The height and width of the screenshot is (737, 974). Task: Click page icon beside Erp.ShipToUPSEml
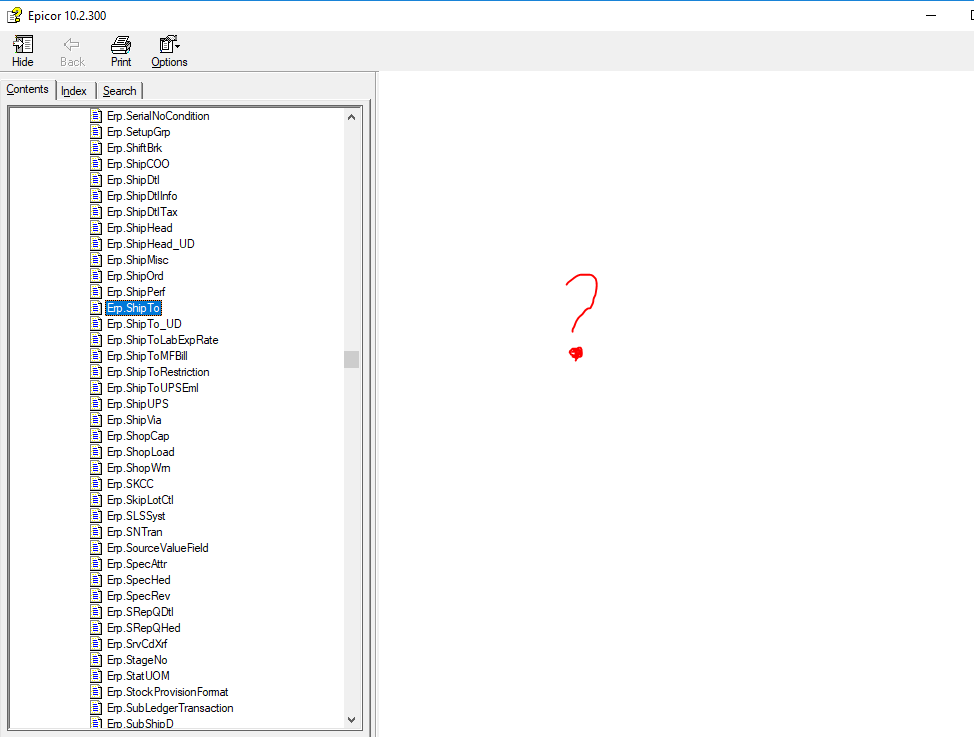[x=96, y=388]
